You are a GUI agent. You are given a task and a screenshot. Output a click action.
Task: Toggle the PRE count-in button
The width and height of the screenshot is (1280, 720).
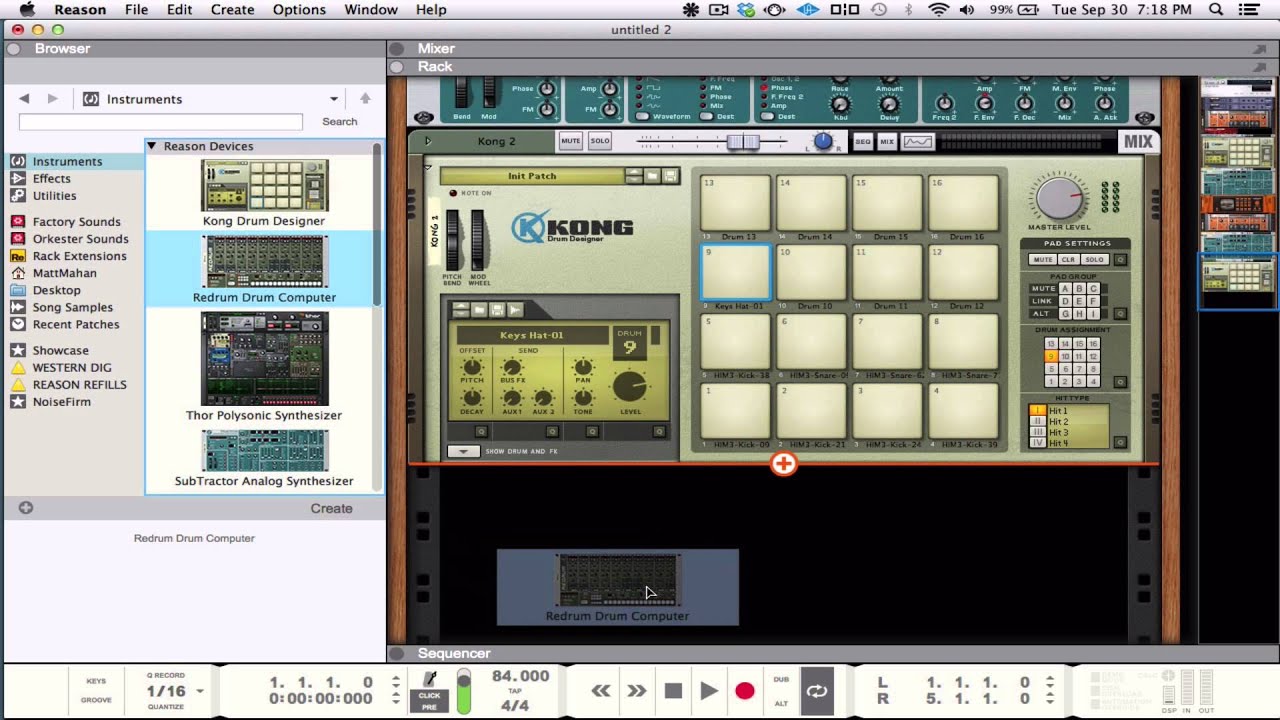[430, 706]
